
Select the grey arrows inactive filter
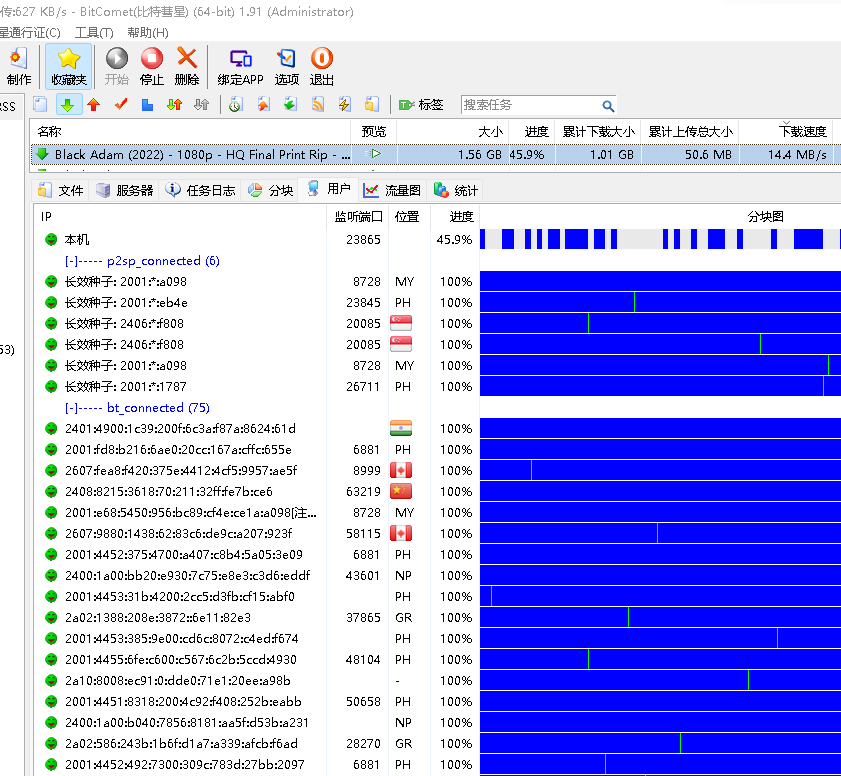click(x=201, y=105)
